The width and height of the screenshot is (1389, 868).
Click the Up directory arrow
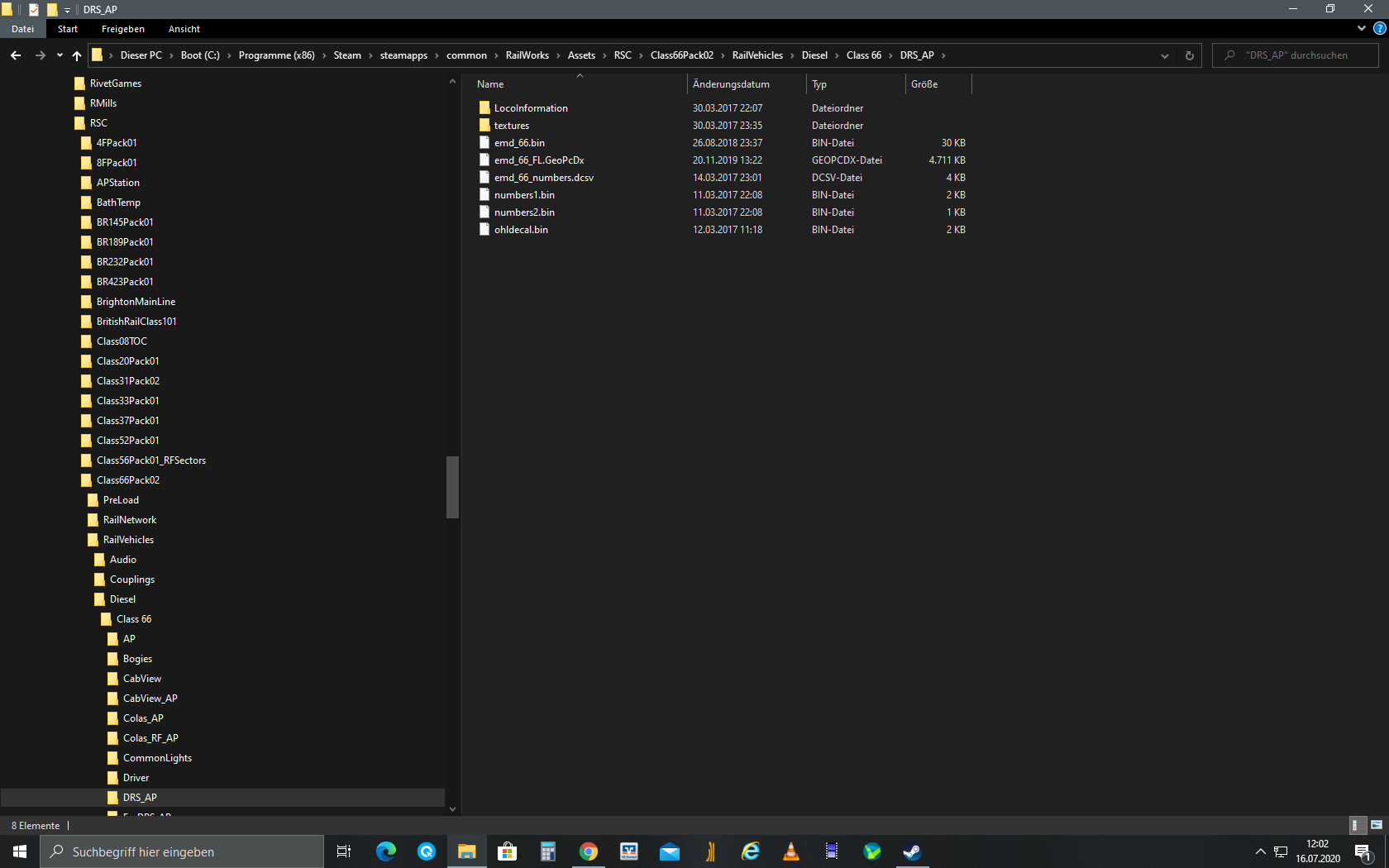point(77,55)
